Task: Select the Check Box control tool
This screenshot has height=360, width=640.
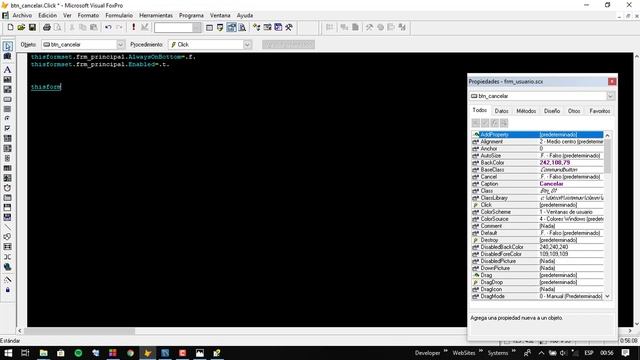Action: [7, 129]
